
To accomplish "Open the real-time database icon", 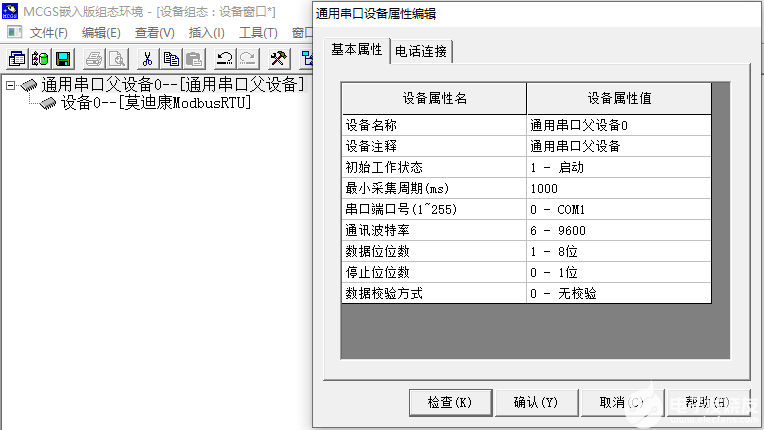I will (x=40, y=59).
